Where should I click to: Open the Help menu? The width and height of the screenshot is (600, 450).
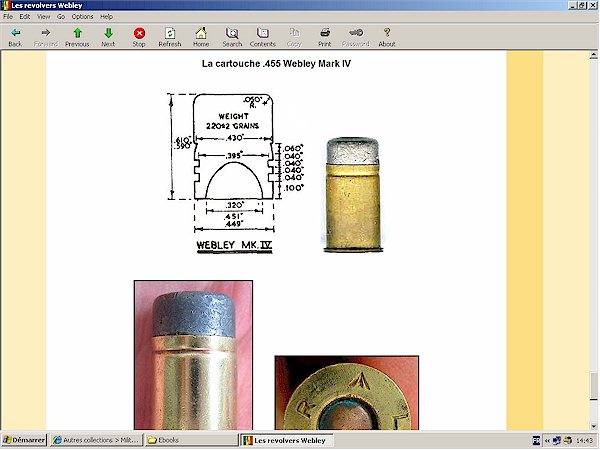click(x=106, y=16)
